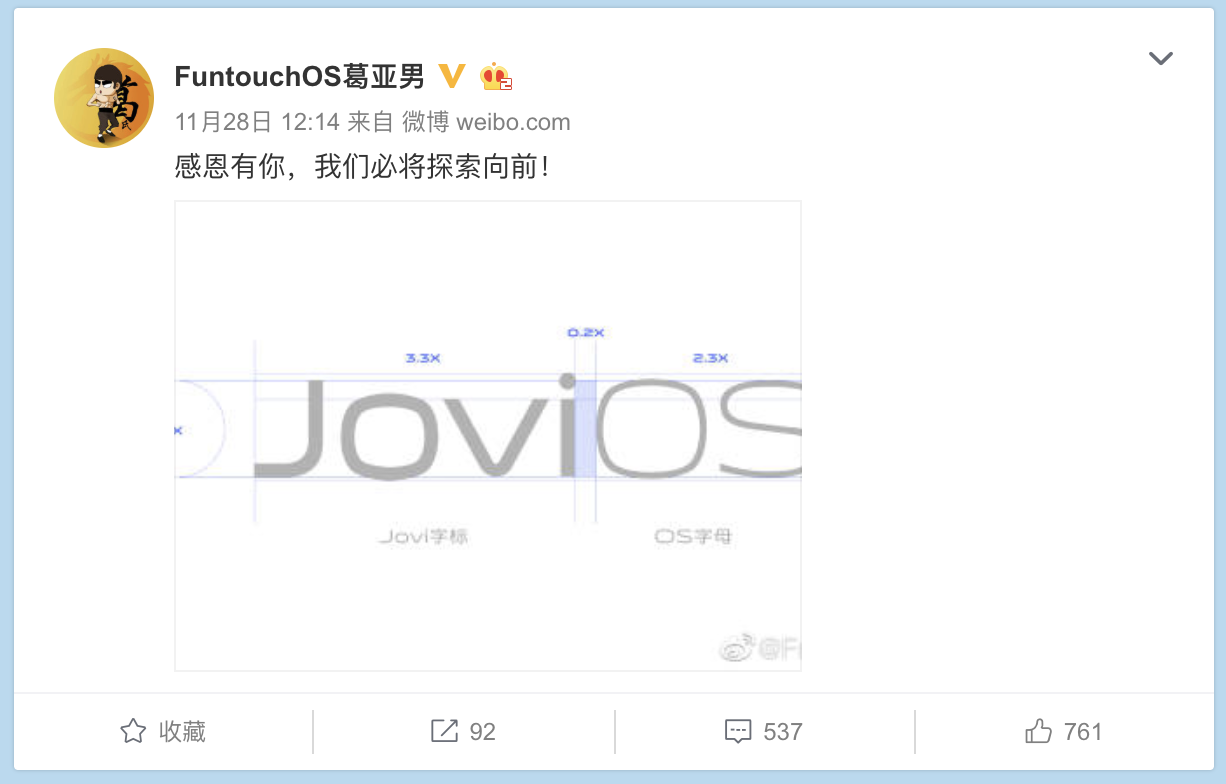Click the star favorite icon
Viewport: 1226px width, 784px height.
click(x=133, y=731)
